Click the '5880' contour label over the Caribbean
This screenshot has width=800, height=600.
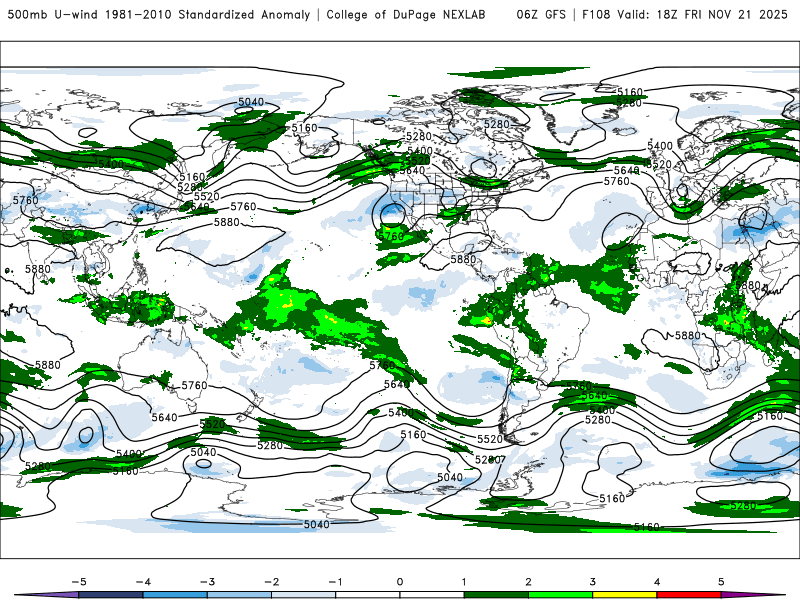click(x=463, y=259)
